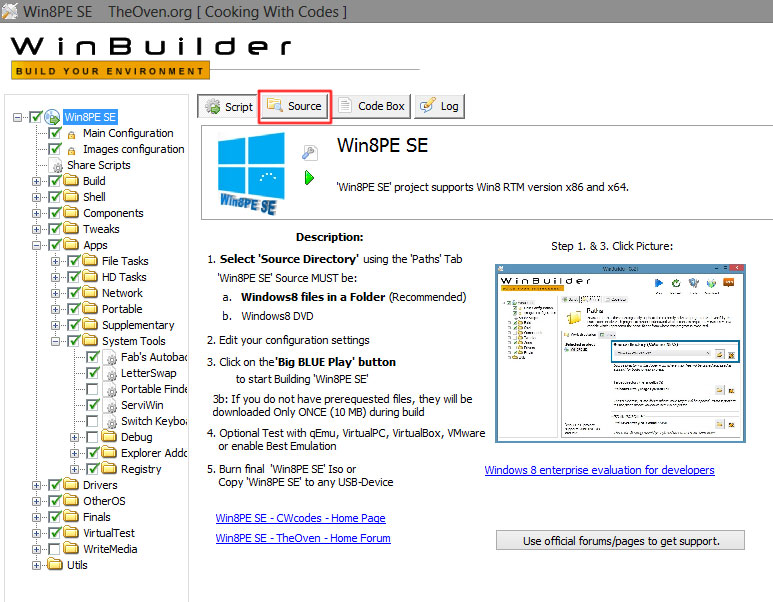Click the Win8PE SE Windows logo
Viewport: 773px width, 602px height.
pyautogui.click(x=251, y=173)
